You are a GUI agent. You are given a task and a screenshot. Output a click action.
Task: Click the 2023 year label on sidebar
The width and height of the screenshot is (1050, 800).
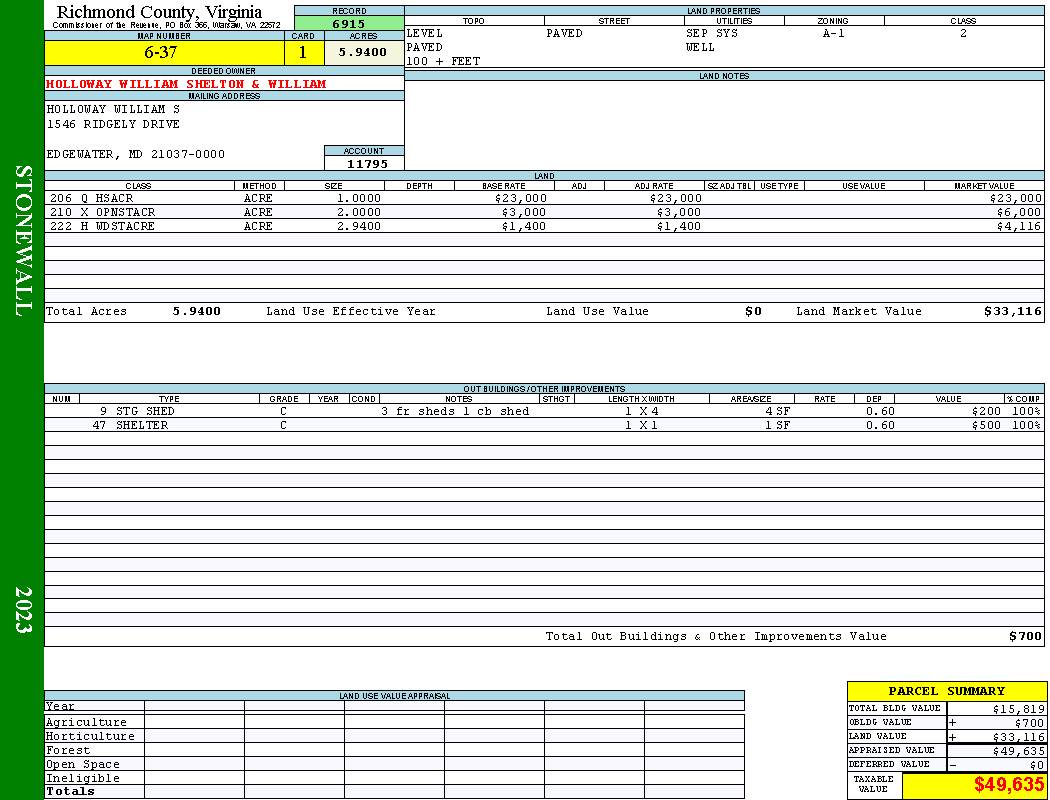coord(23,610)
